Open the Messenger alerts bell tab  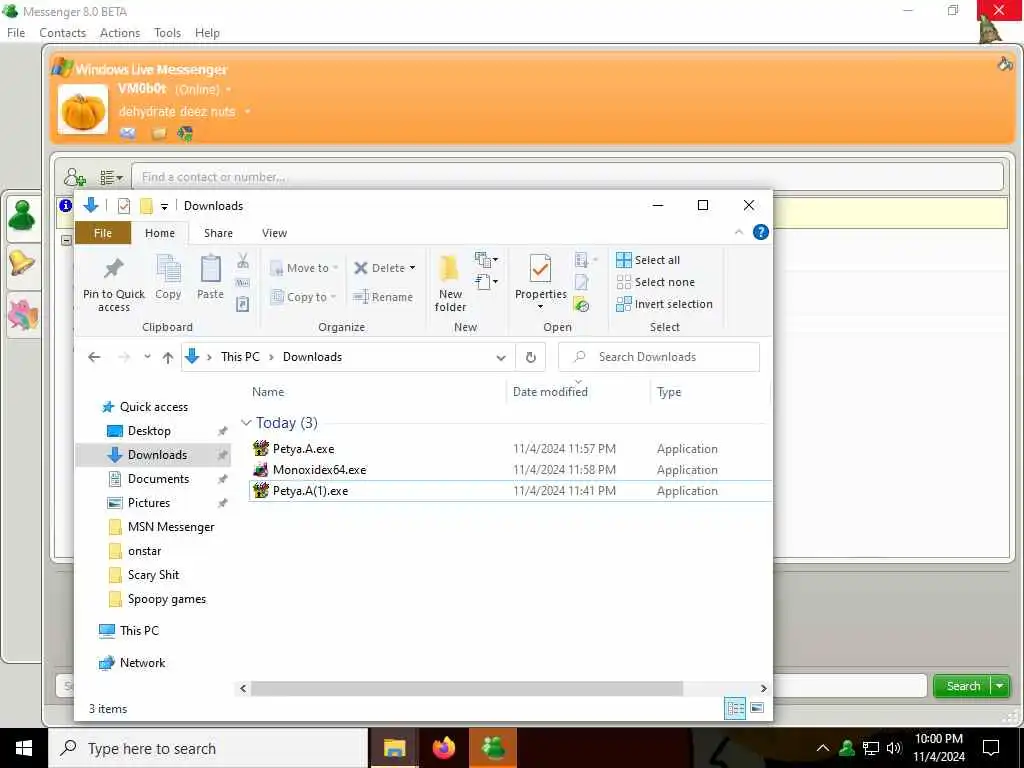tap(22, 264)
